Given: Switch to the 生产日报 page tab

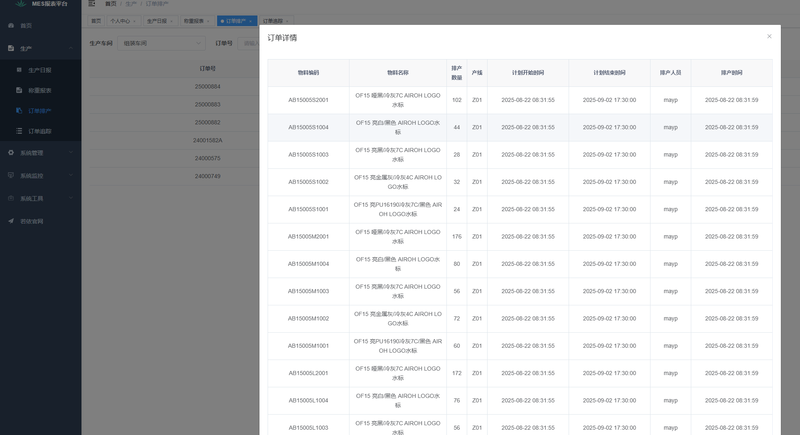Looking at the screenshot, I should [x=159, y=21].
